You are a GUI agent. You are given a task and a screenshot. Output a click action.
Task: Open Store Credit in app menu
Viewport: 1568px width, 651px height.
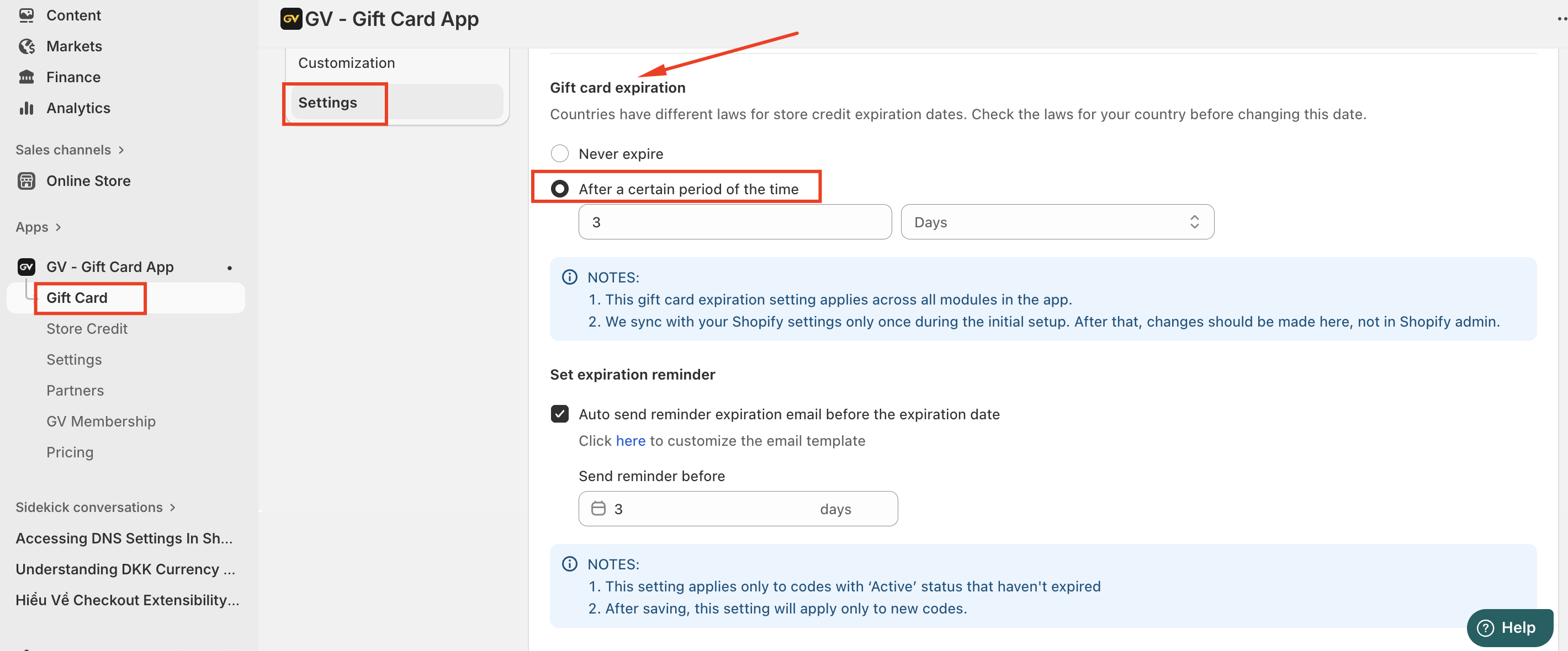87,329
